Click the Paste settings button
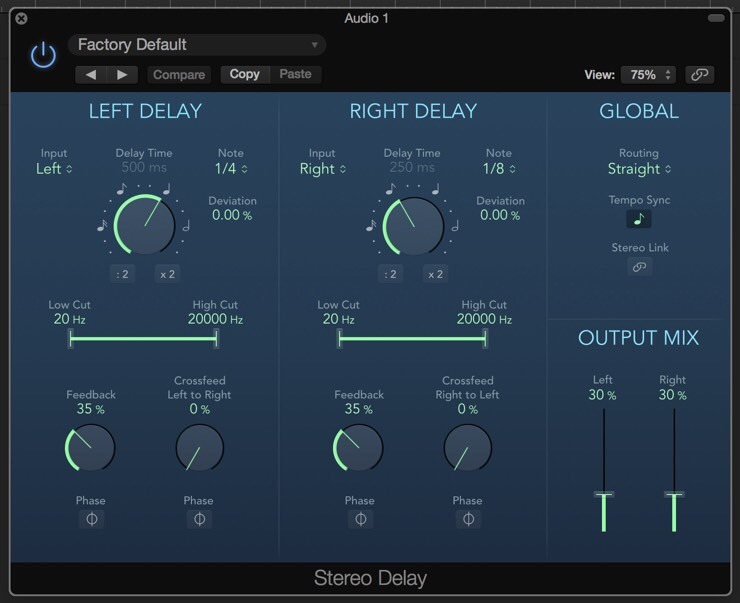The image size is (740, 603). coord(295,74)
